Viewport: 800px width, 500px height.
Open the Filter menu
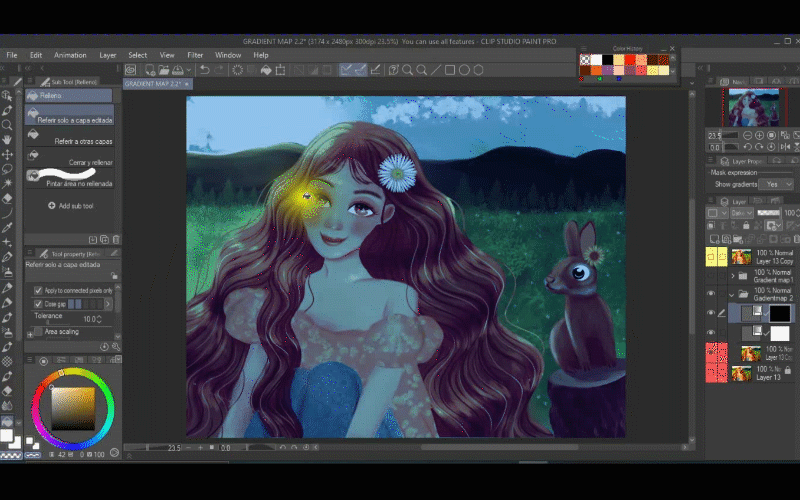195,55
